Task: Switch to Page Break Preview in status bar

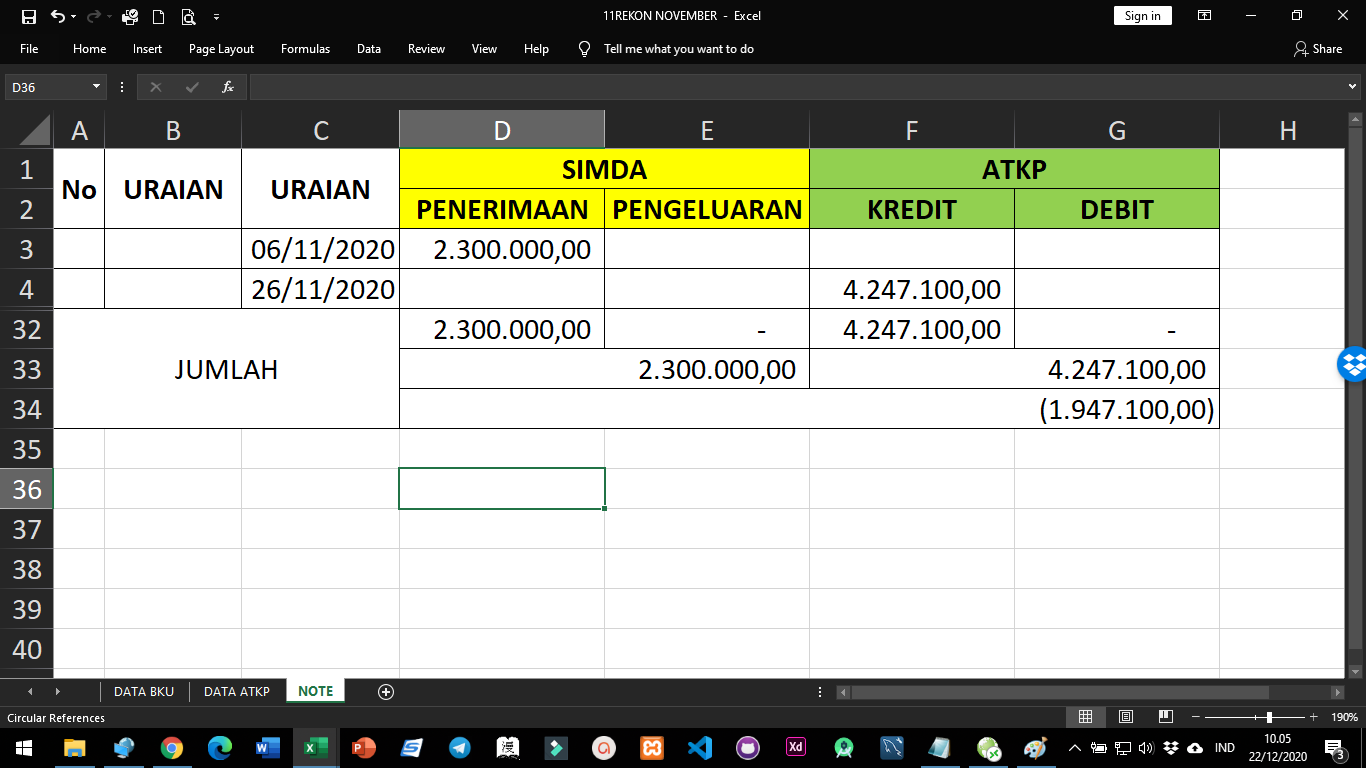Action: (1165, 717)
